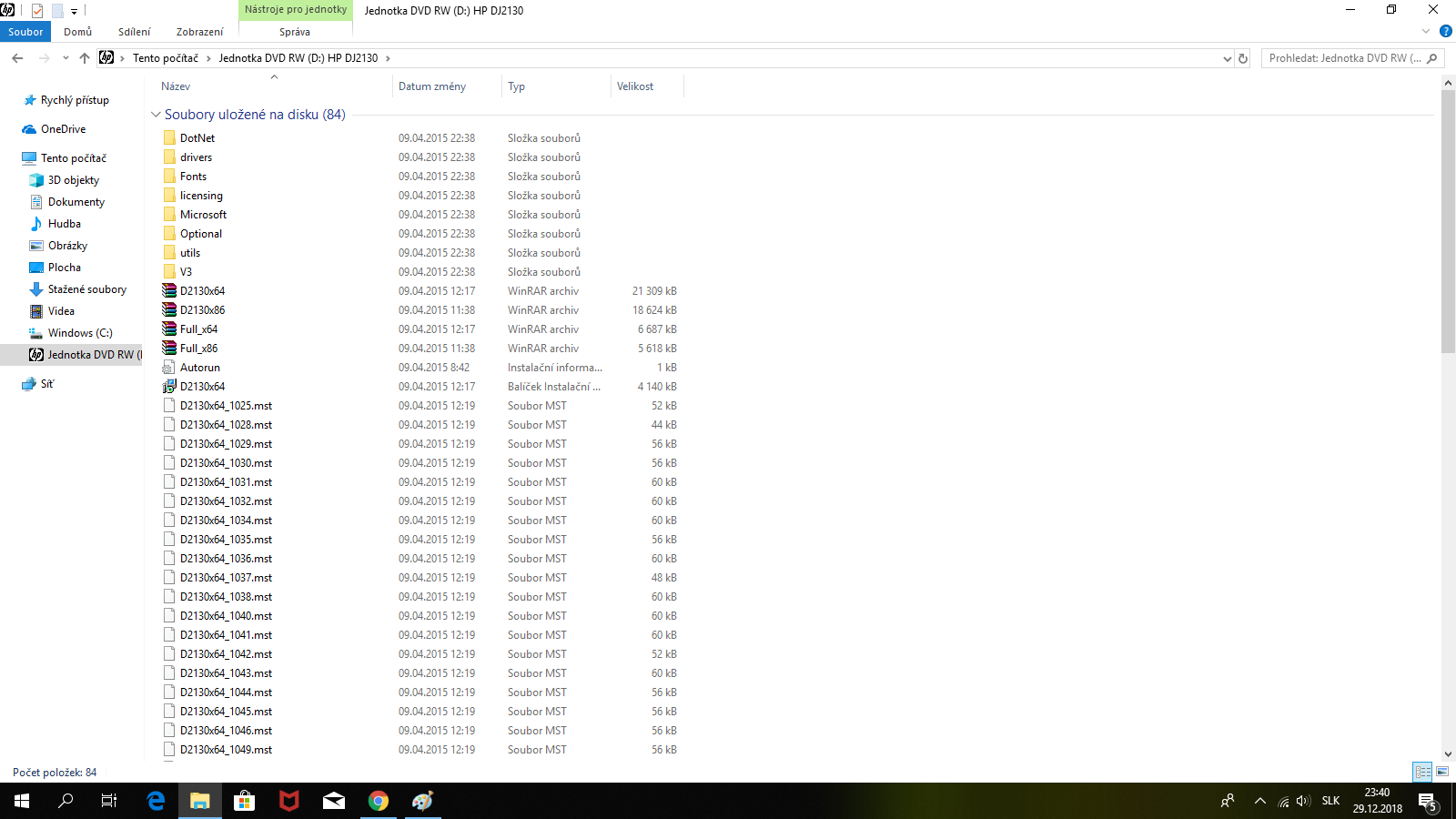The width and height of the screenshot is (1456, 819).
Task: Select the Optional folder name
Action: pos(201,234)
